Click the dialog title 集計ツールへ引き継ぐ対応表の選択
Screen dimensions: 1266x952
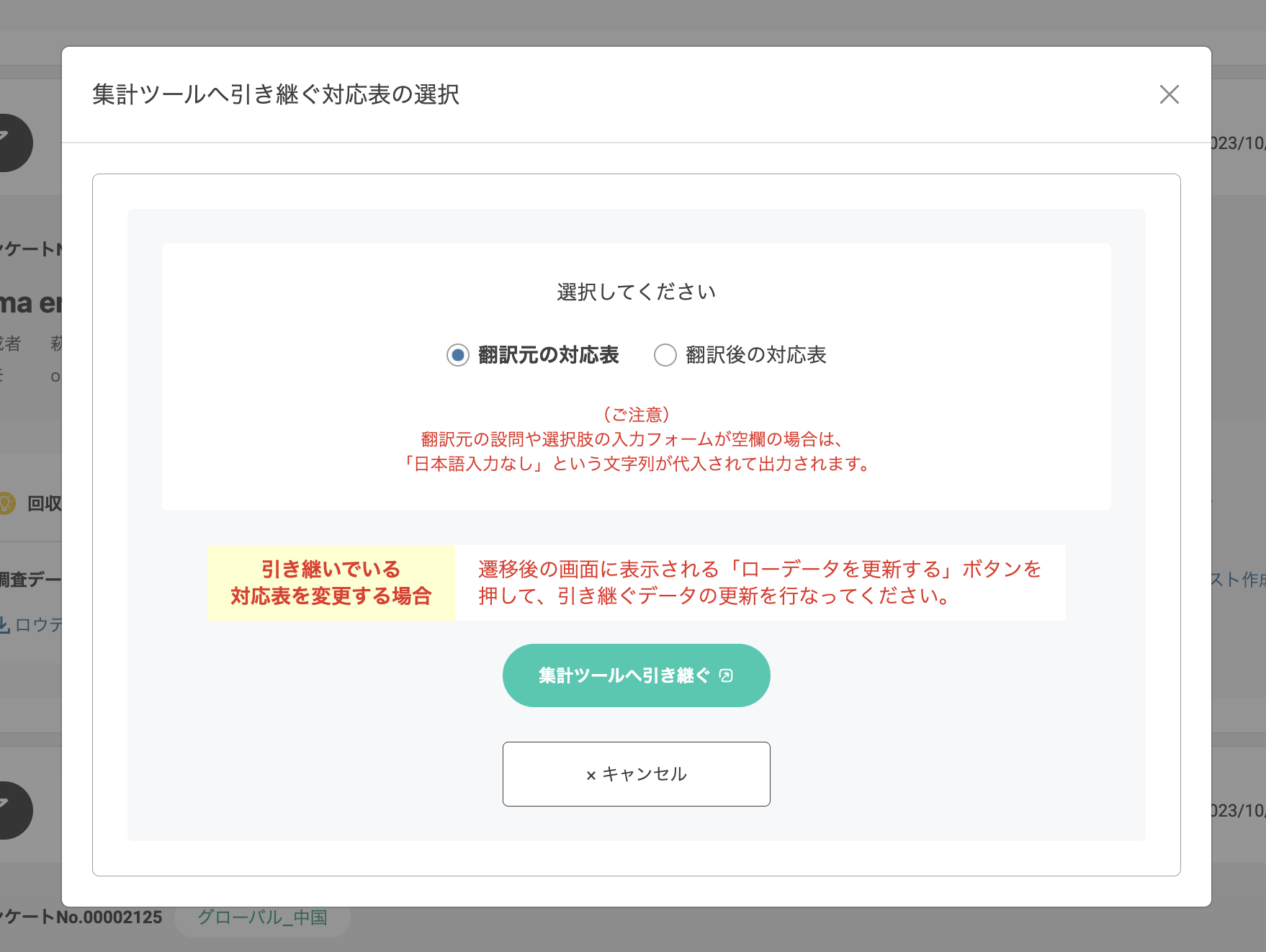[x=276, y=94]
